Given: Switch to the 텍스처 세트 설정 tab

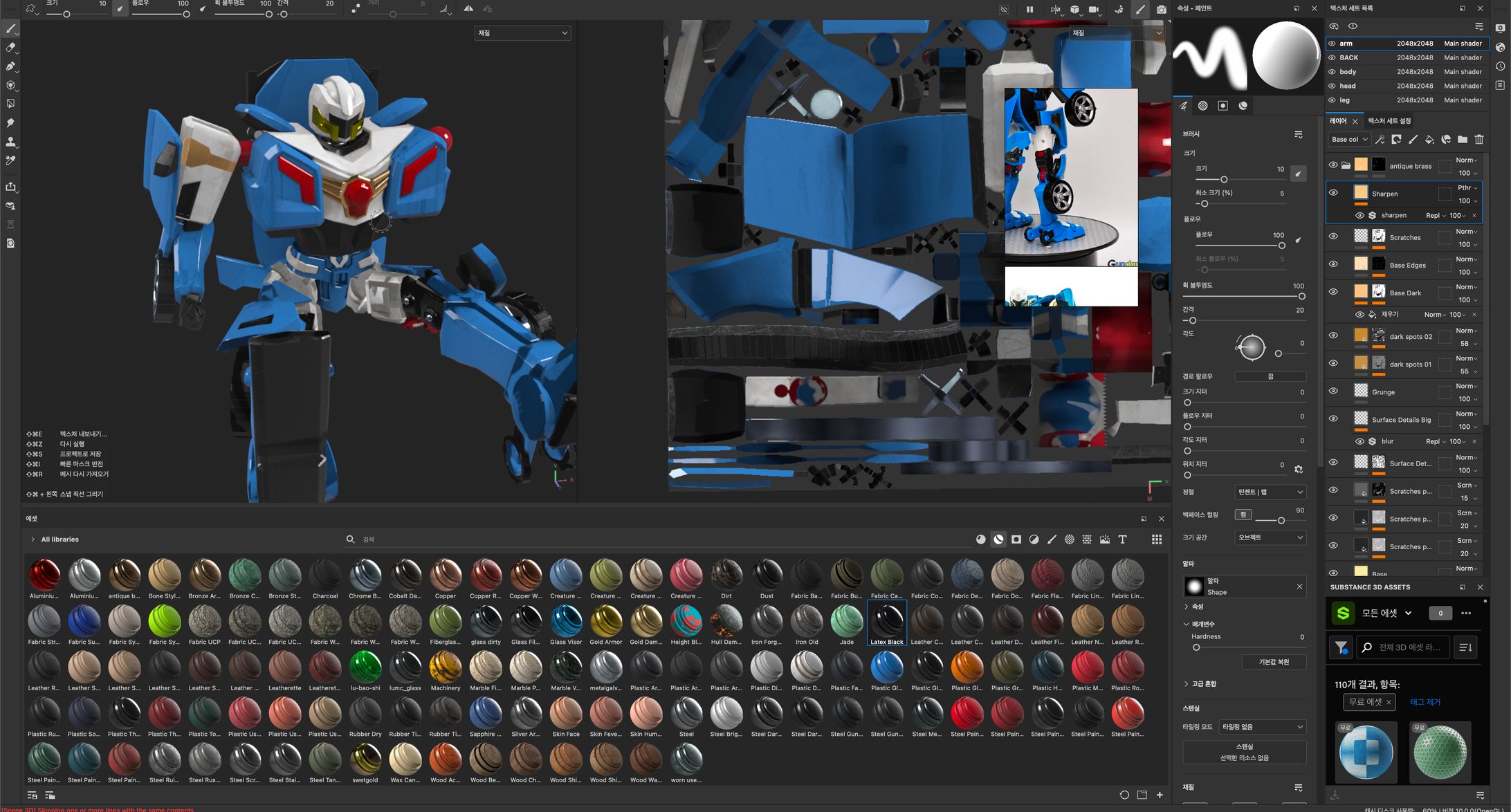Looking at the screenshot, I should [x=1388, y=121].
